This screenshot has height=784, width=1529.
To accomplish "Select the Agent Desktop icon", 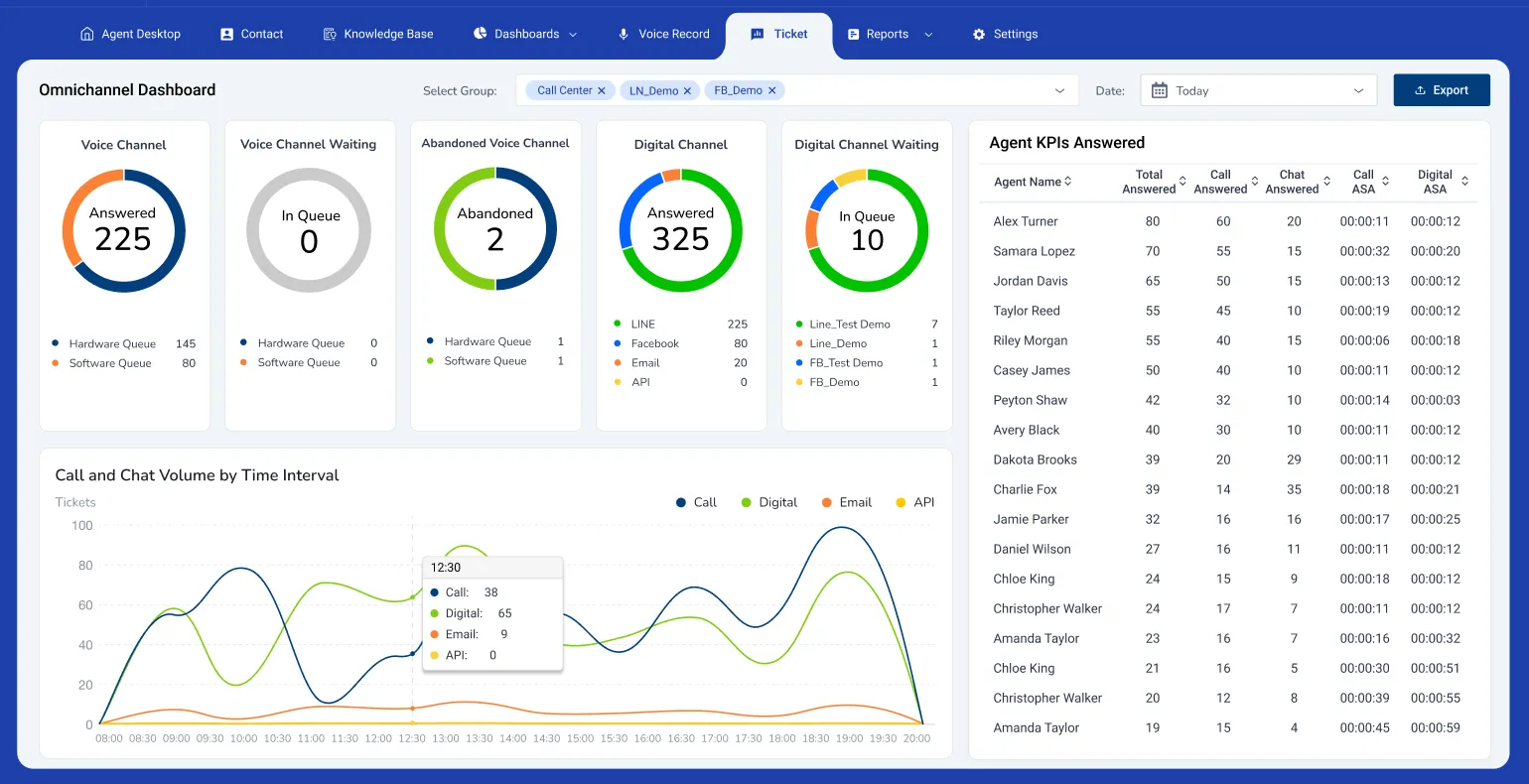I will (x=87, y=33).
